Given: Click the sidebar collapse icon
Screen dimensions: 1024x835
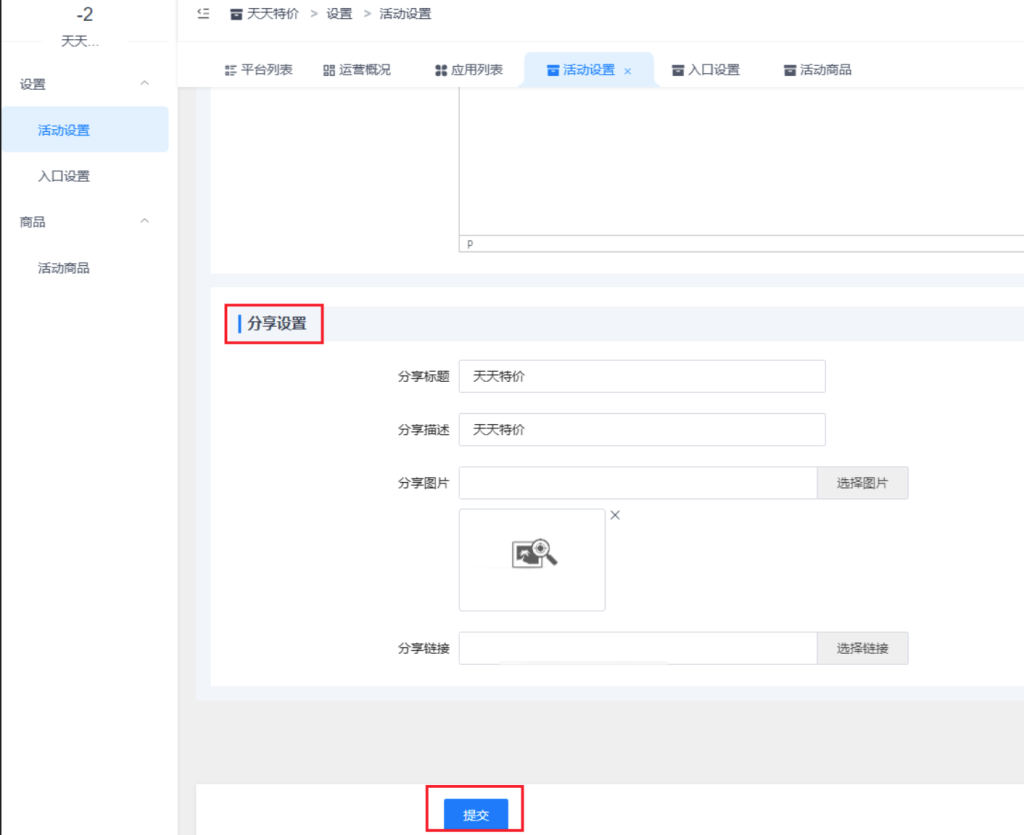Looking at the screenshot, I should (x=204, y=14).
